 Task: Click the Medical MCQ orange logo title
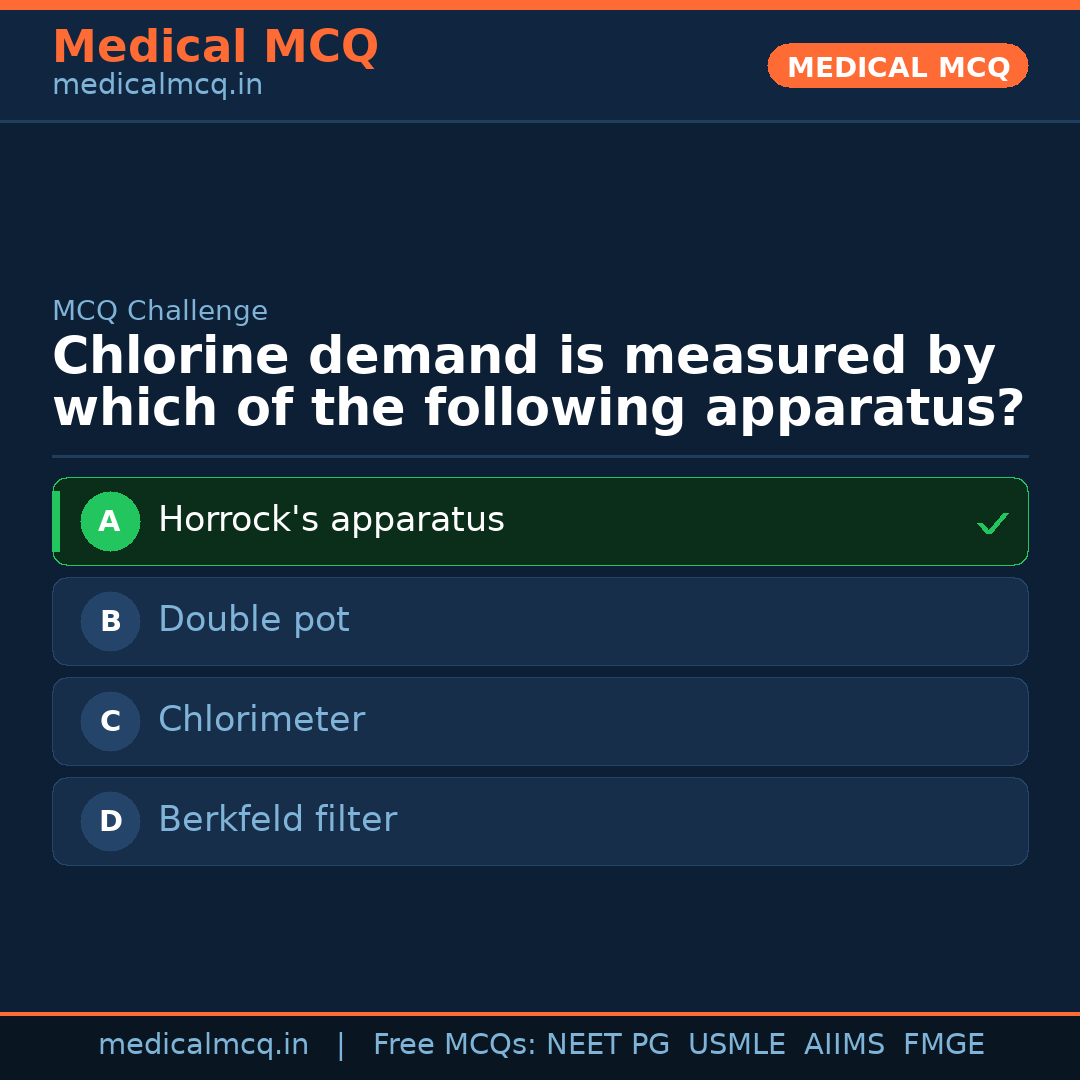coord(215,47)
